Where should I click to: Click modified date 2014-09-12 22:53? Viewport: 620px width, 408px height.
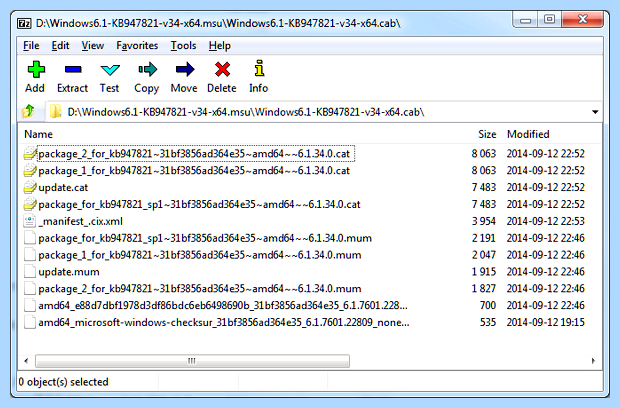click(546, 221)
